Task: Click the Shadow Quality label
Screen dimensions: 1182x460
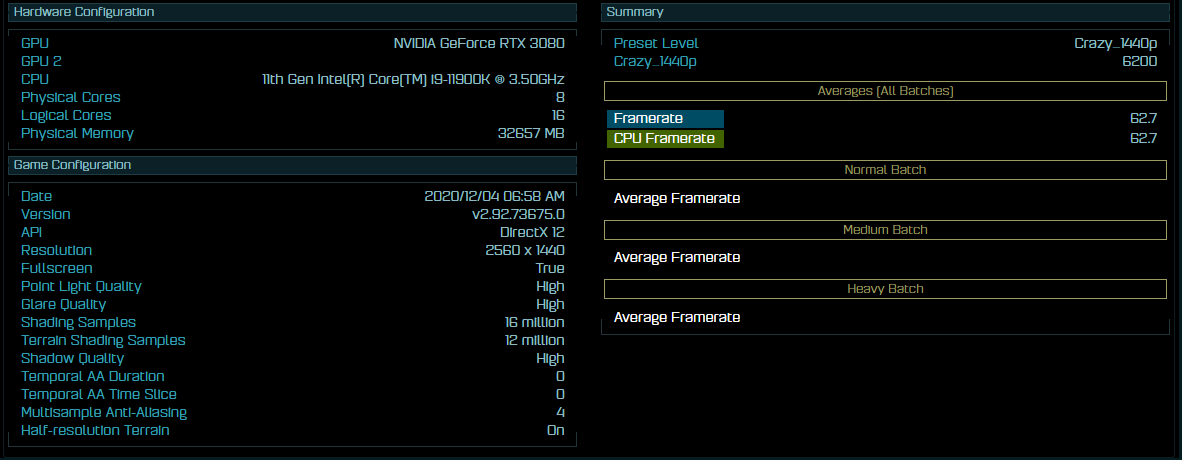Action: coord(72,359)
